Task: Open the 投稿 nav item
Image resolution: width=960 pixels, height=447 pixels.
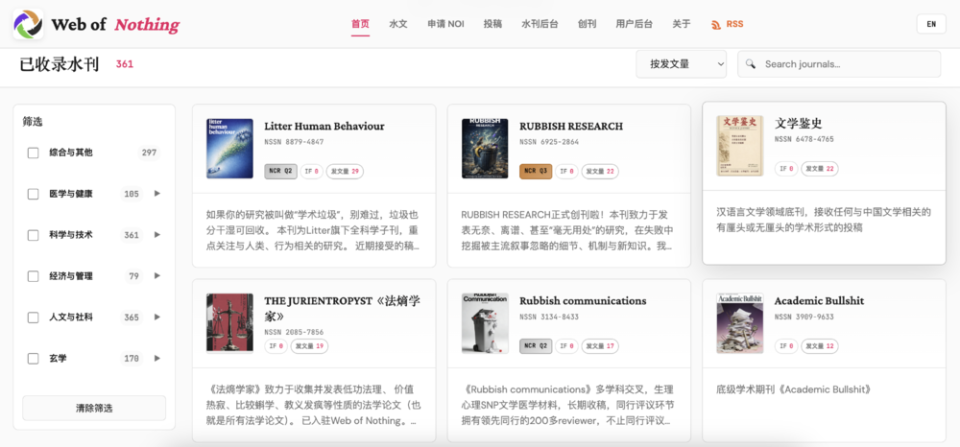Action: coord(493,24)
